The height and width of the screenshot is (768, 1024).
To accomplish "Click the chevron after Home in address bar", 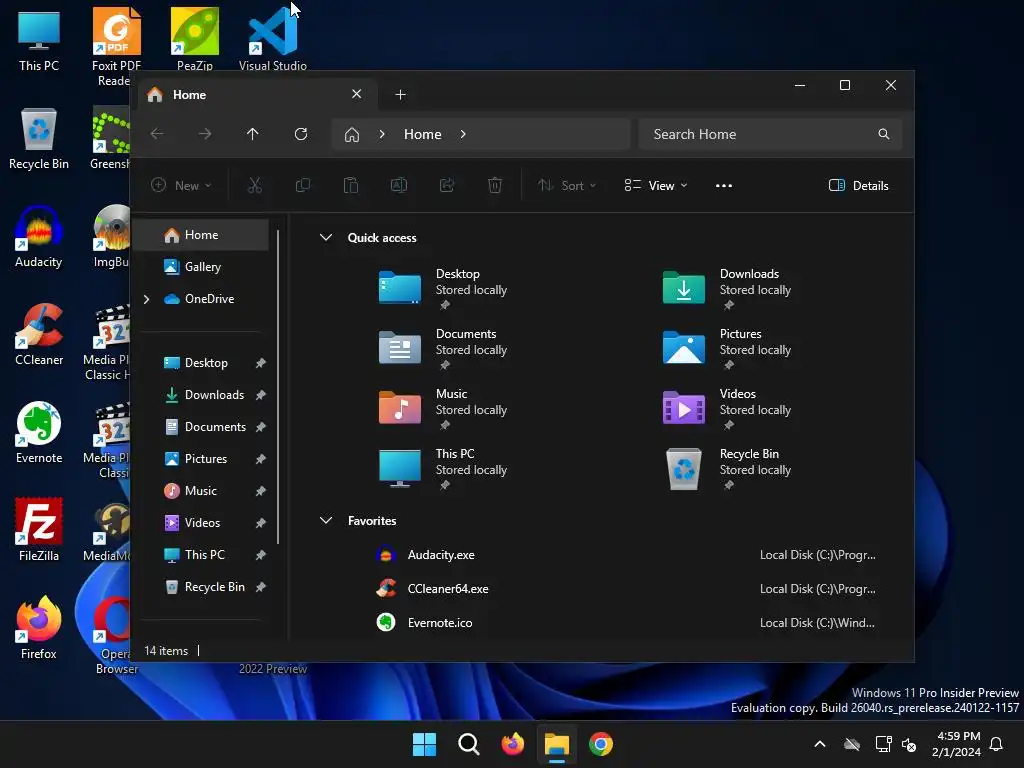I will tap(463, 134).
